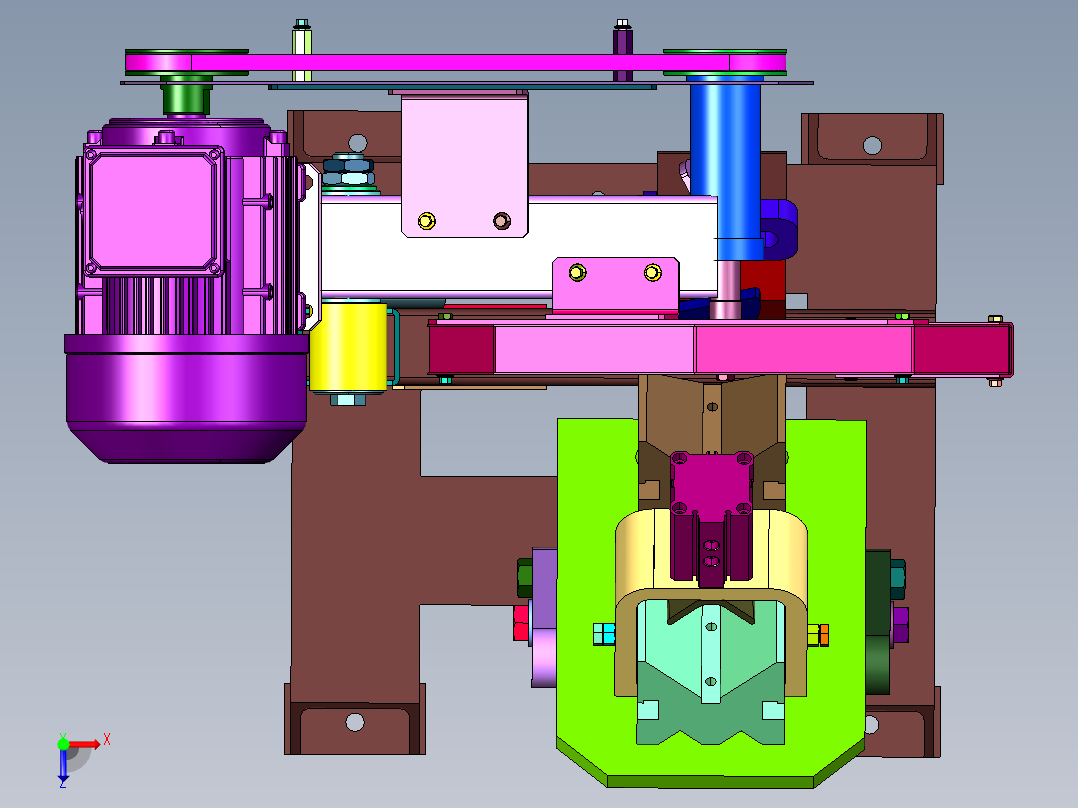Select the dark blue clevis near the shaft
Screen dimensions: 1078x808
pos(779,230)
